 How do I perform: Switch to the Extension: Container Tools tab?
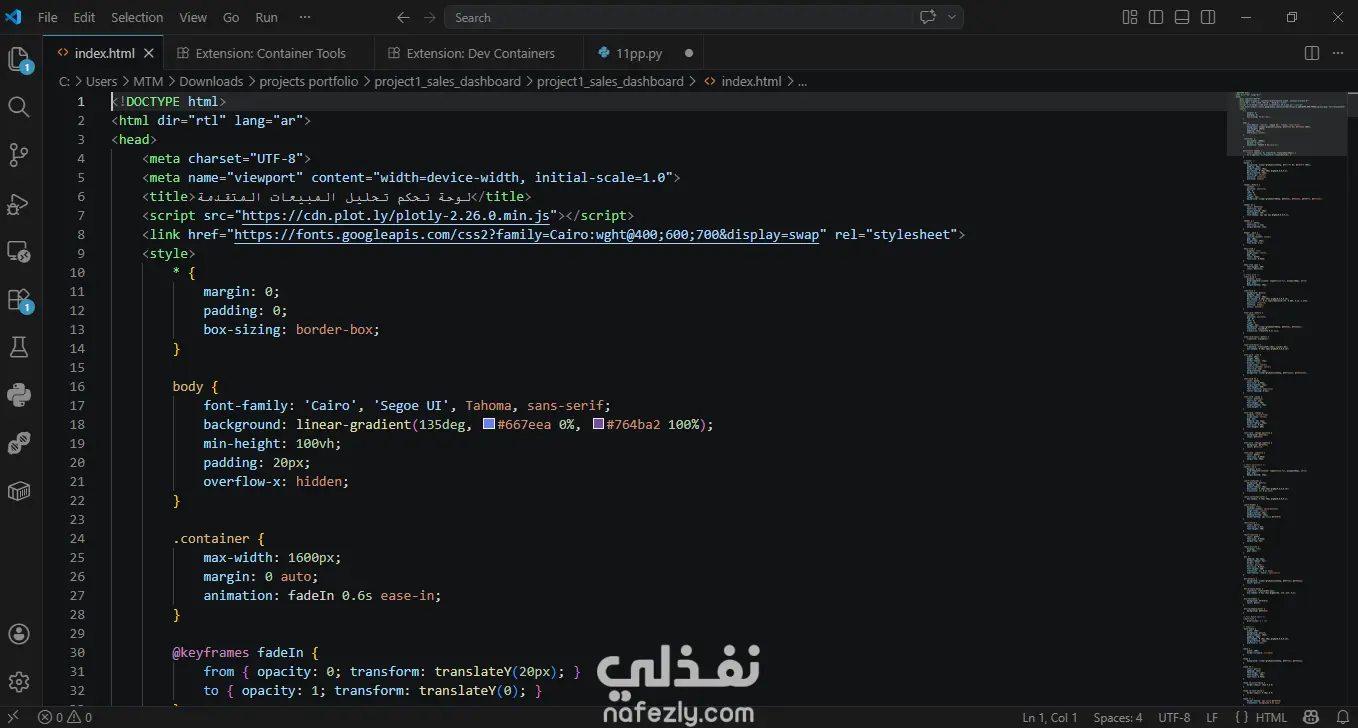click(270, 53)
